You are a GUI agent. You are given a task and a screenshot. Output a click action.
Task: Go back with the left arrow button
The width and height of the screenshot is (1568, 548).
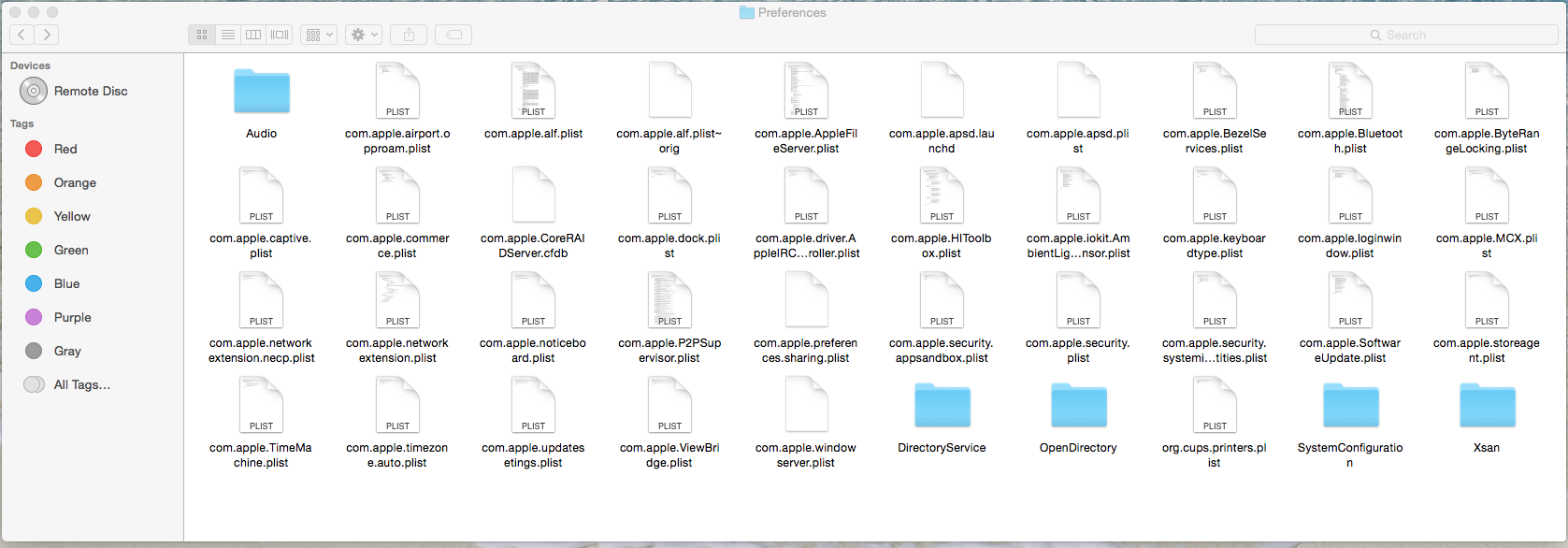[22, 35]
